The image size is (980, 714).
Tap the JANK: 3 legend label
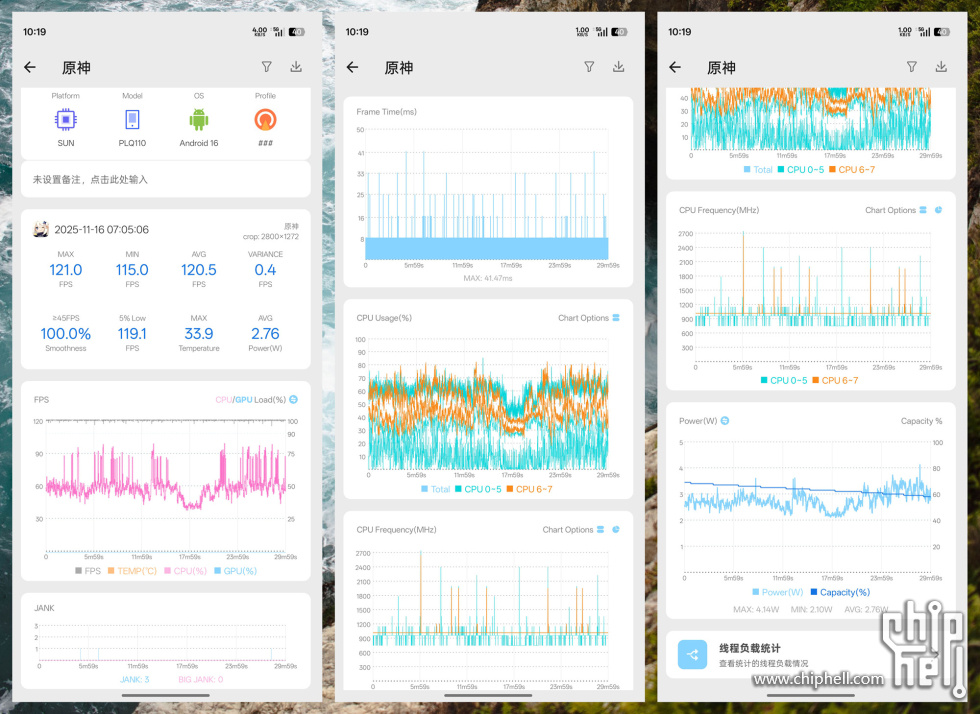(x=134, y=679)
